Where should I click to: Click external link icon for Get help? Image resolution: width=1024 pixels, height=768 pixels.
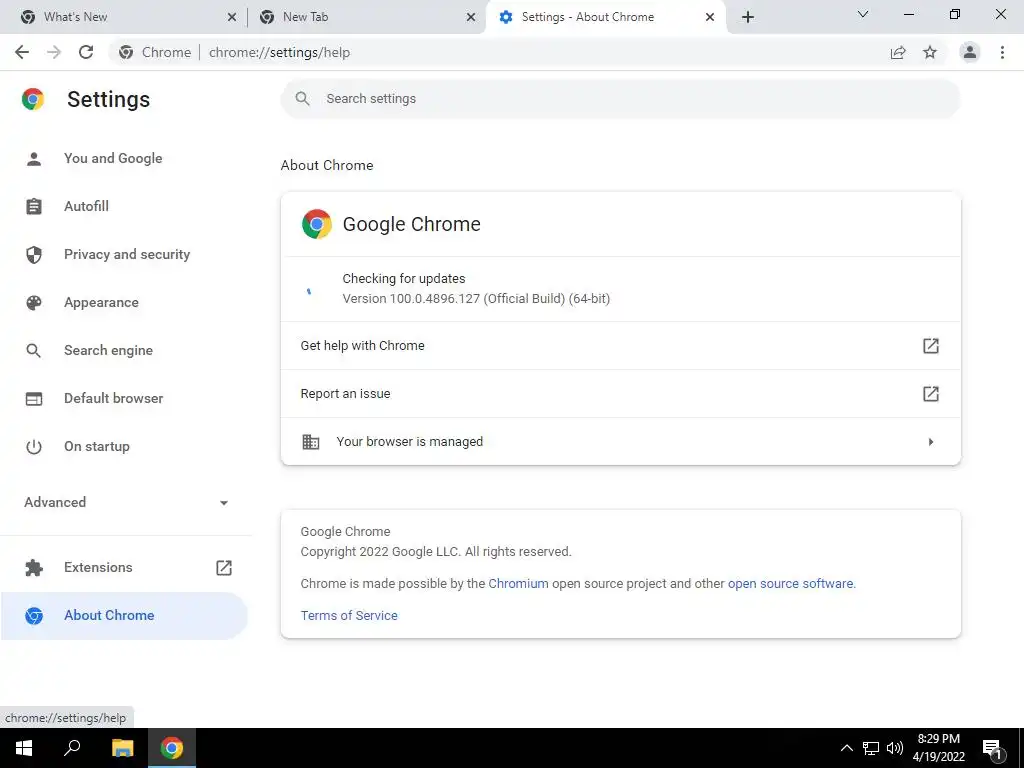pyautogui.click(x=931, y=345)
